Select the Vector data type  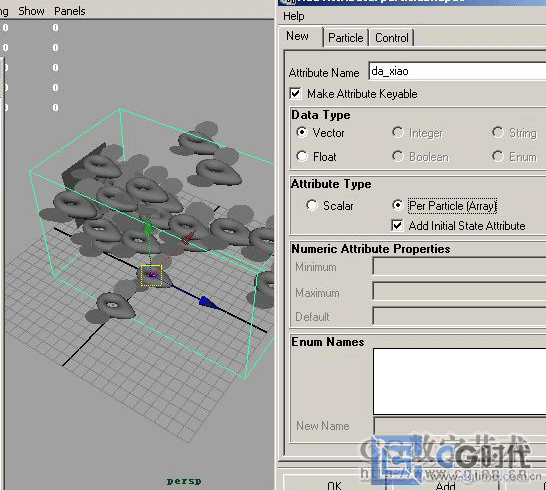click(x=302, y=132)
